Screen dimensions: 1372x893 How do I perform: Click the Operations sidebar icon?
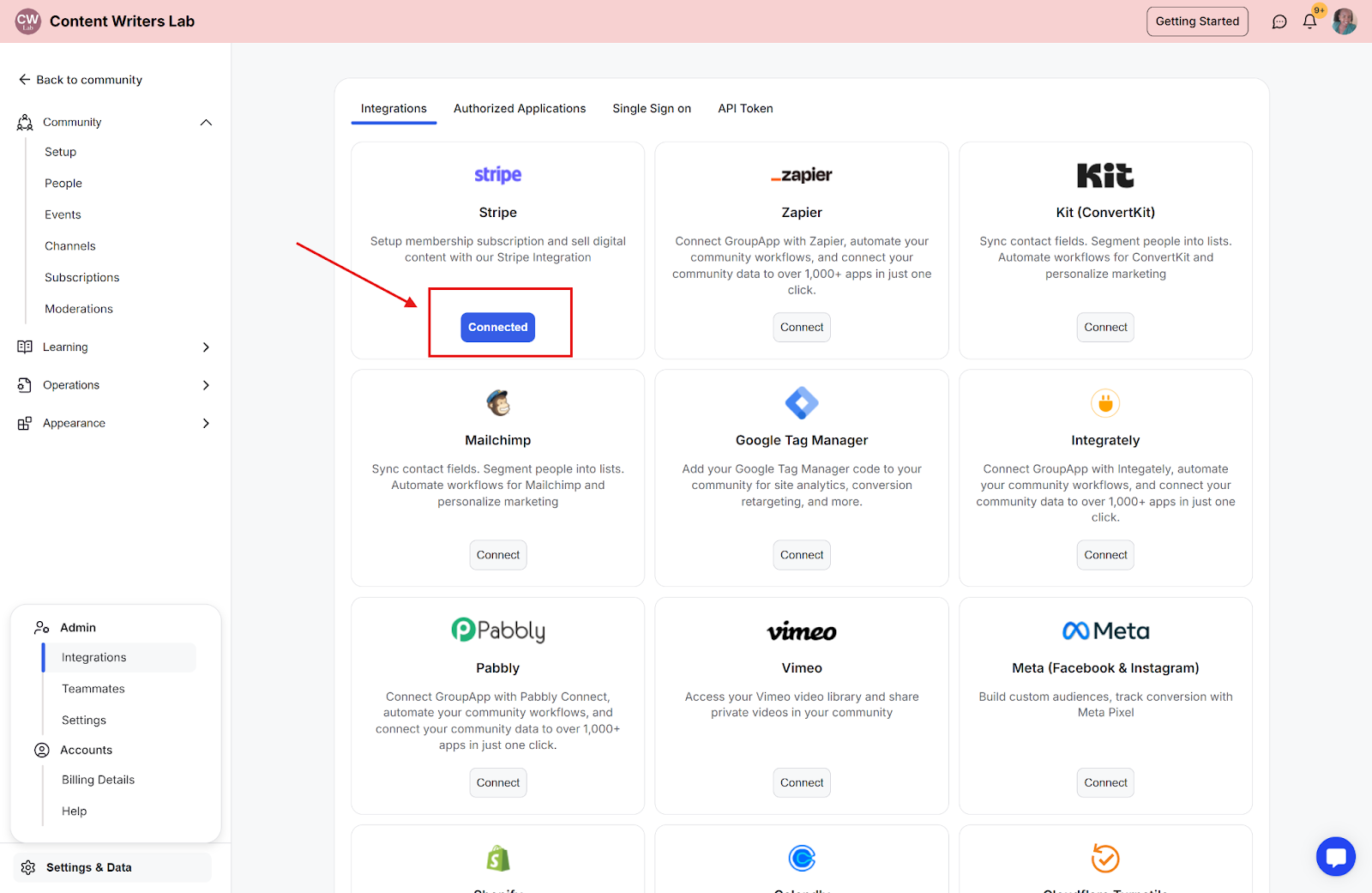coord(25,385)
